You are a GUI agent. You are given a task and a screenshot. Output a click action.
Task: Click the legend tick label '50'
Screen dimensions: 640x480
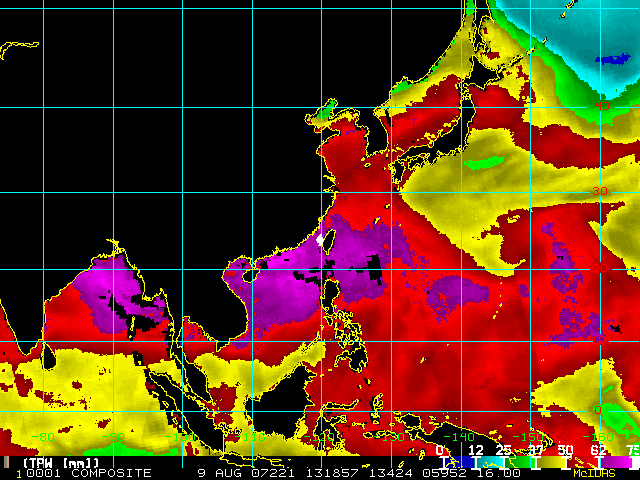tap(565, 450)
